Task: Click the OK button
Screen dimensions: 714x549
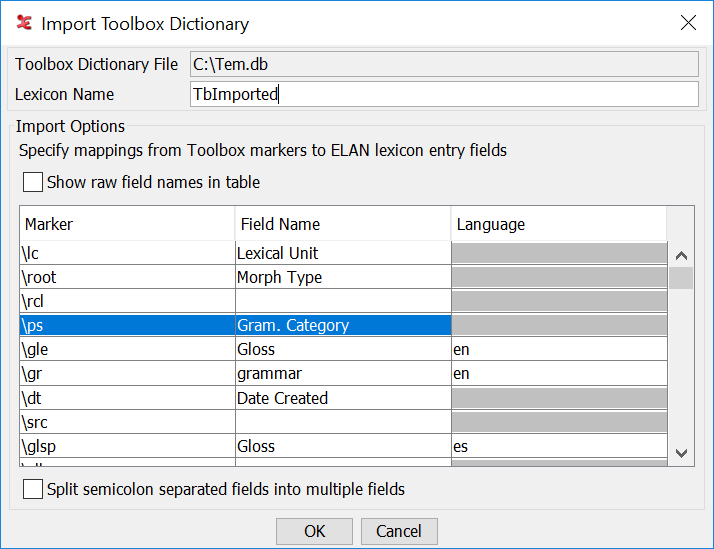Action: tap(314, 531)
